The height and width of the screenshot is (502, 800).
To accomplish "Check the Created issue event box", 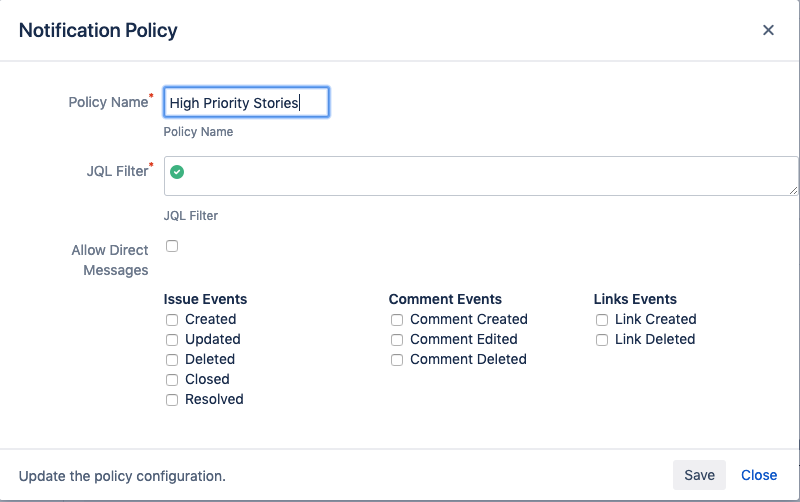I will coord(172,320).
